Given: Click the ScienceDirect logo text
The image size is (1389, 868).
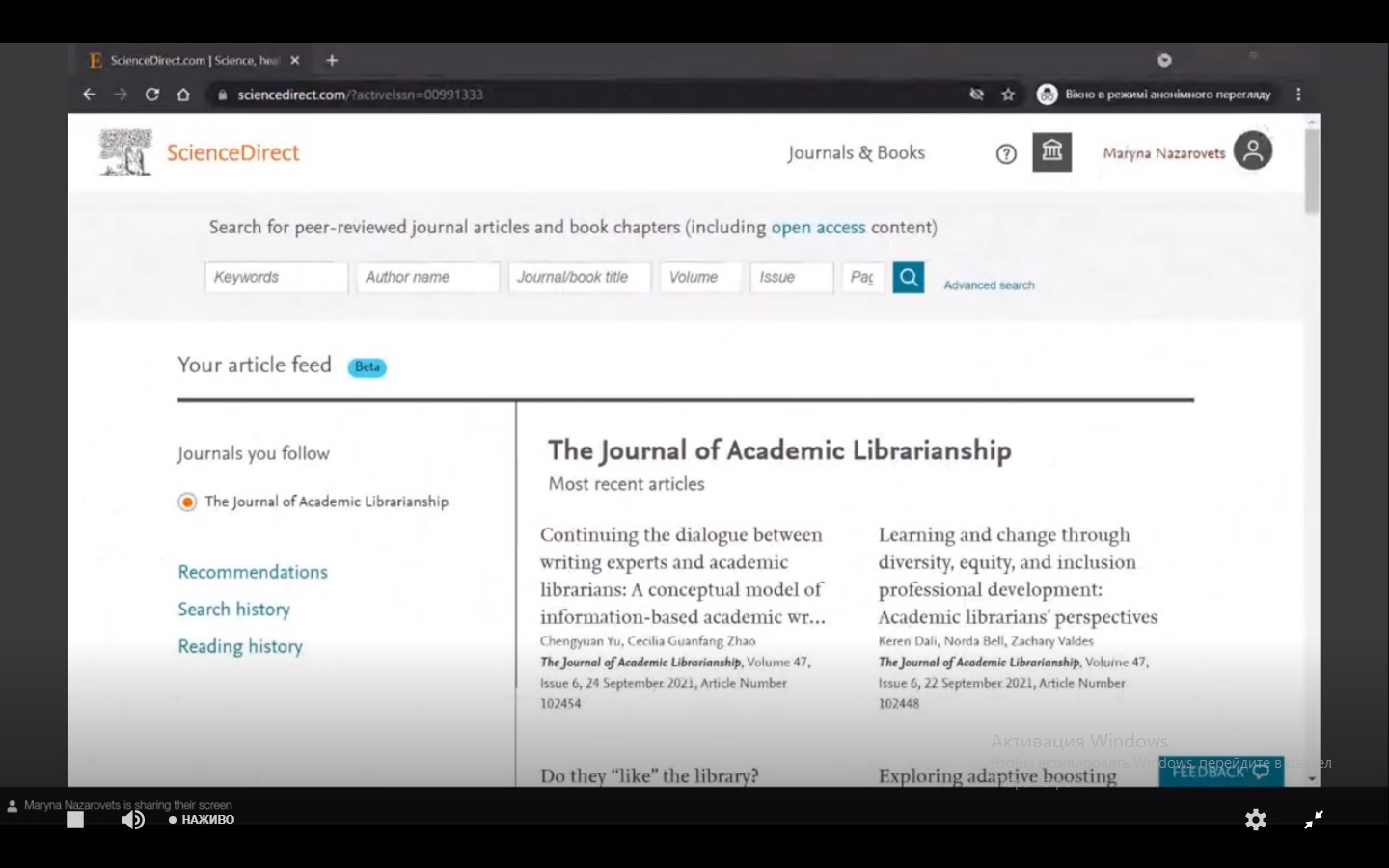Looking at the screenshot, I should pyautogui.click(x=232, y=152).
